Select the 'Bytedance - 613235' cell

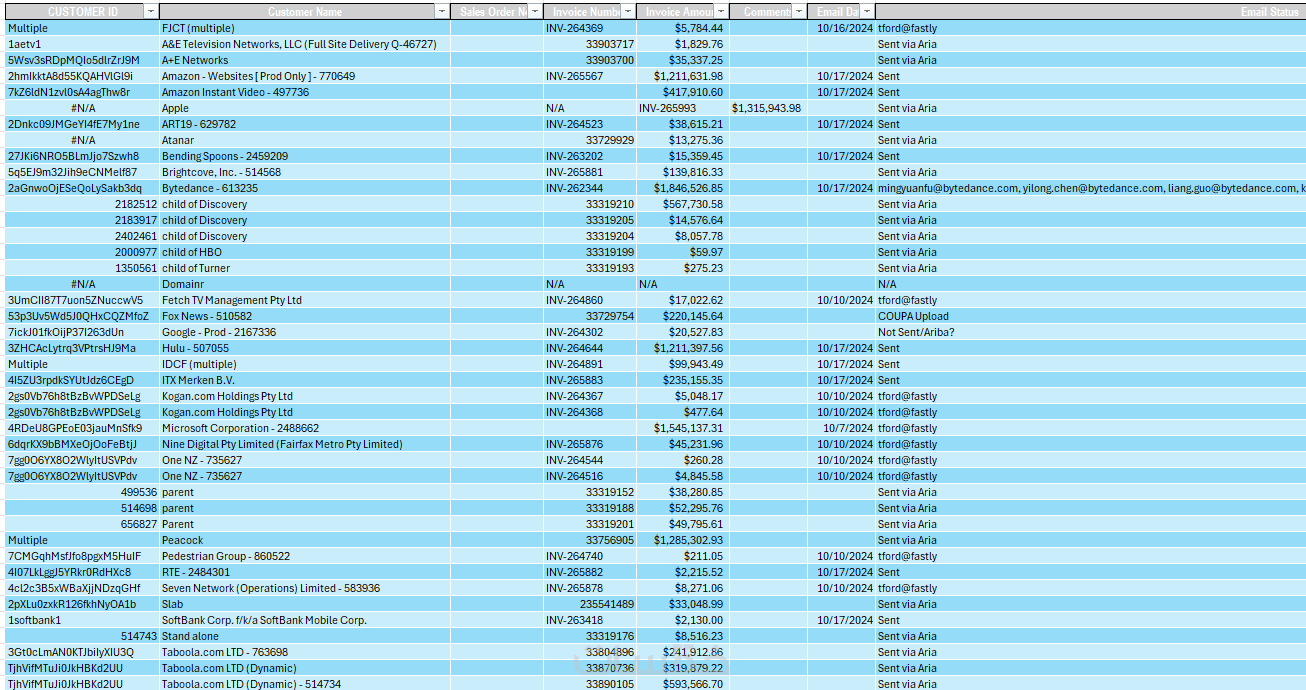(305, 188)
